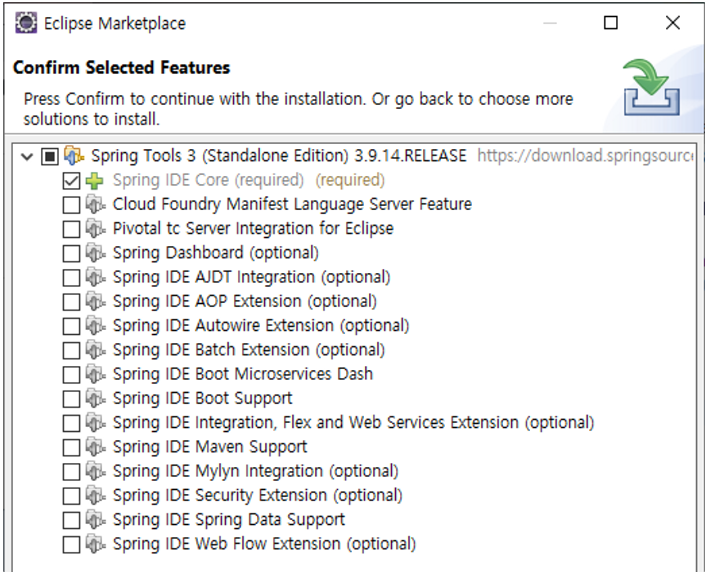707x577 pixels.
Task: Enable Spring IDE Mylyn Integration checkbox
Action: click(71, 472)
